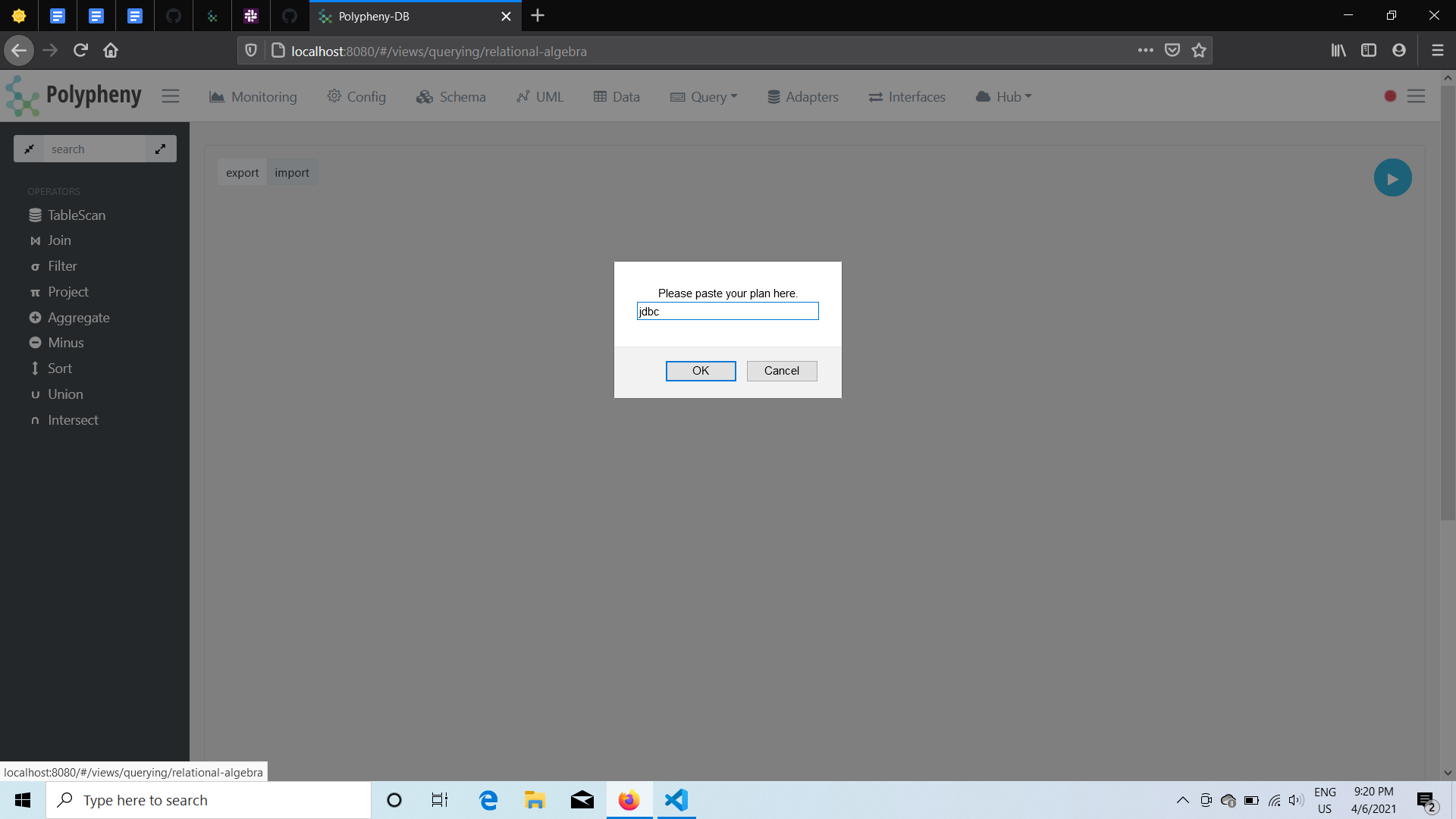Expand the operator search panel

click(160, 149)
